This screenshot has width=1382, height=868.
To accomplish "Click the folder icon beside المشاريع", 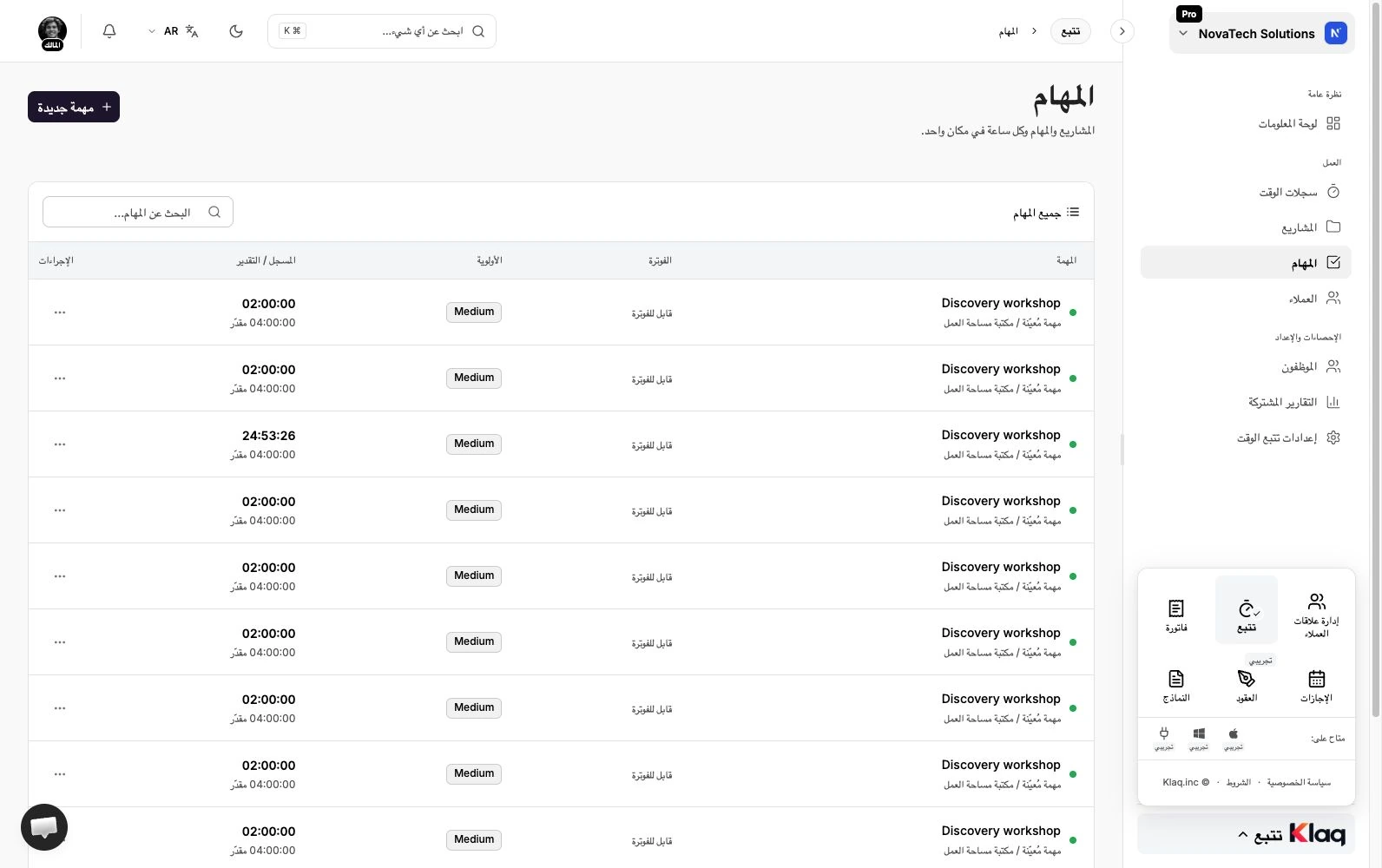I will tap(1333, 227).
